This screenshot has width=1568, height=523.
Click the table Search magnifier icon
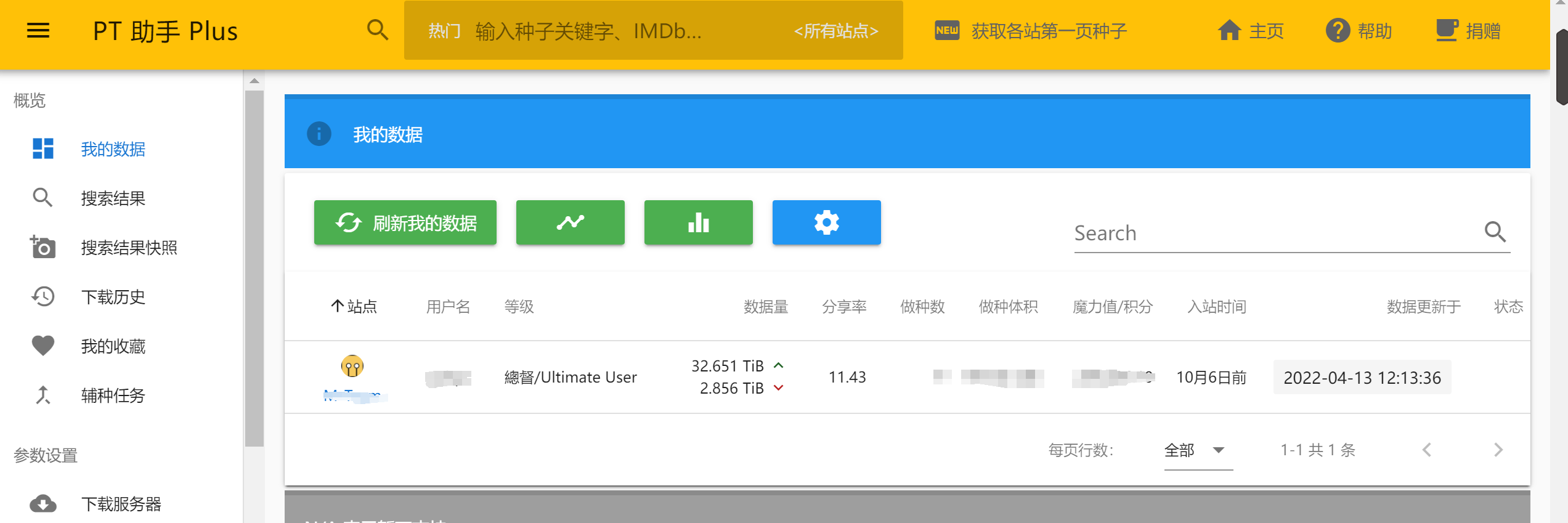coord(1495,232)
